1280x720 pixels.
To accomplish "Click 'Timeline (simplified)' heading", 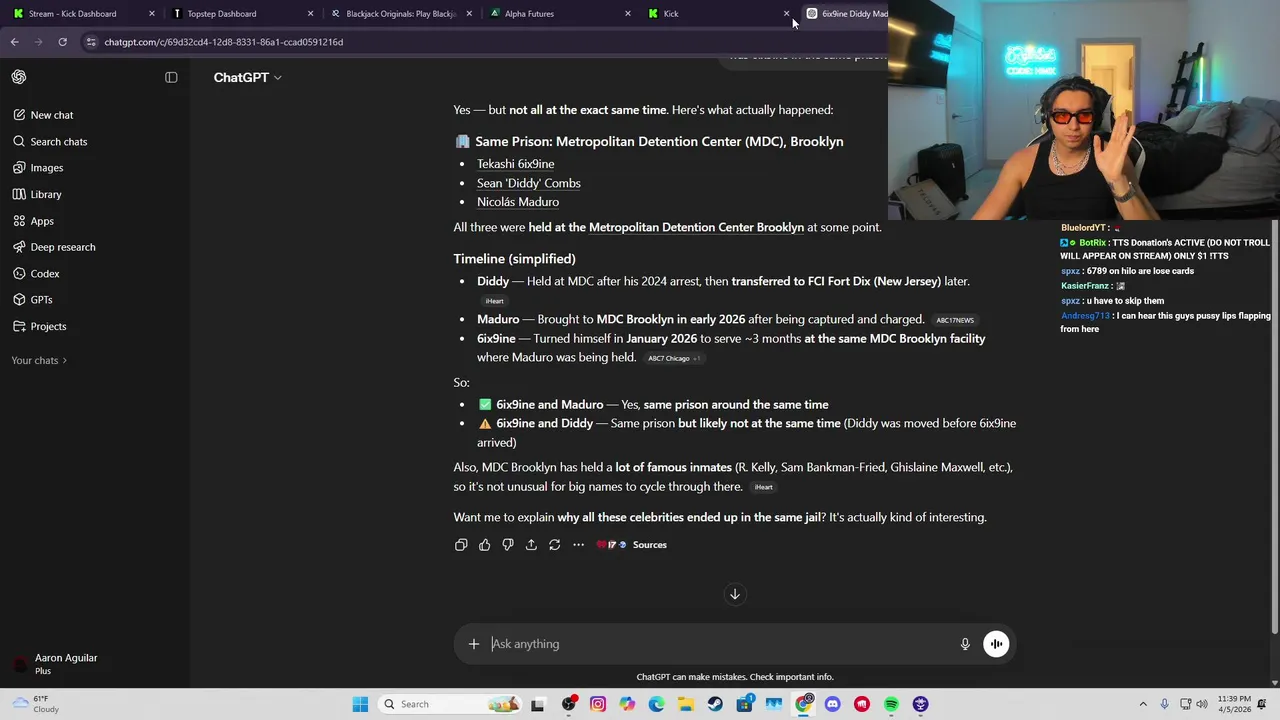I will coord(514,259).
